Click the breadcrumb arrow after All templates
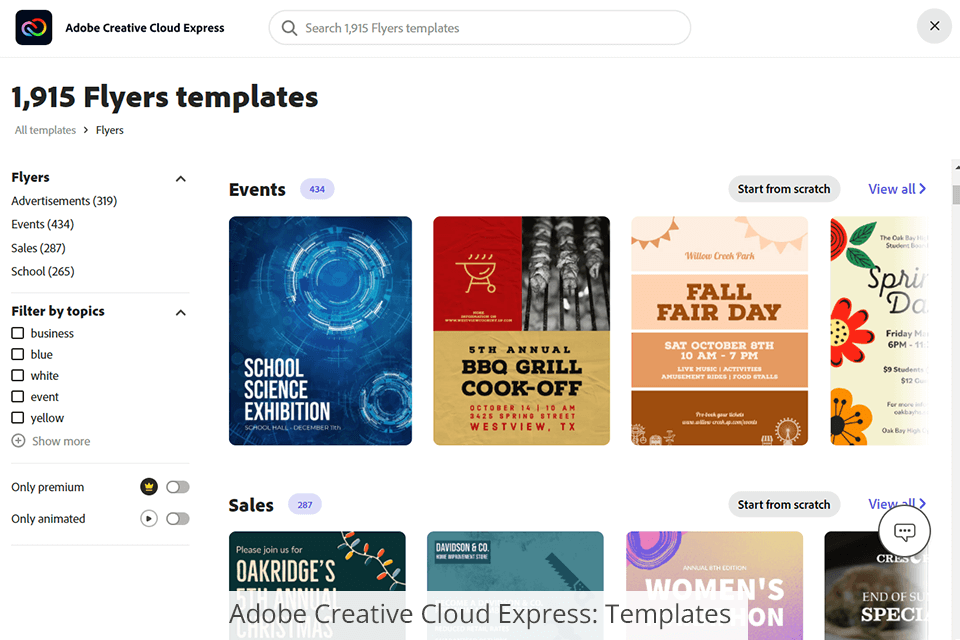Image resolution: width=960 pixels, height=640 pixels. [x=86, y=130]
